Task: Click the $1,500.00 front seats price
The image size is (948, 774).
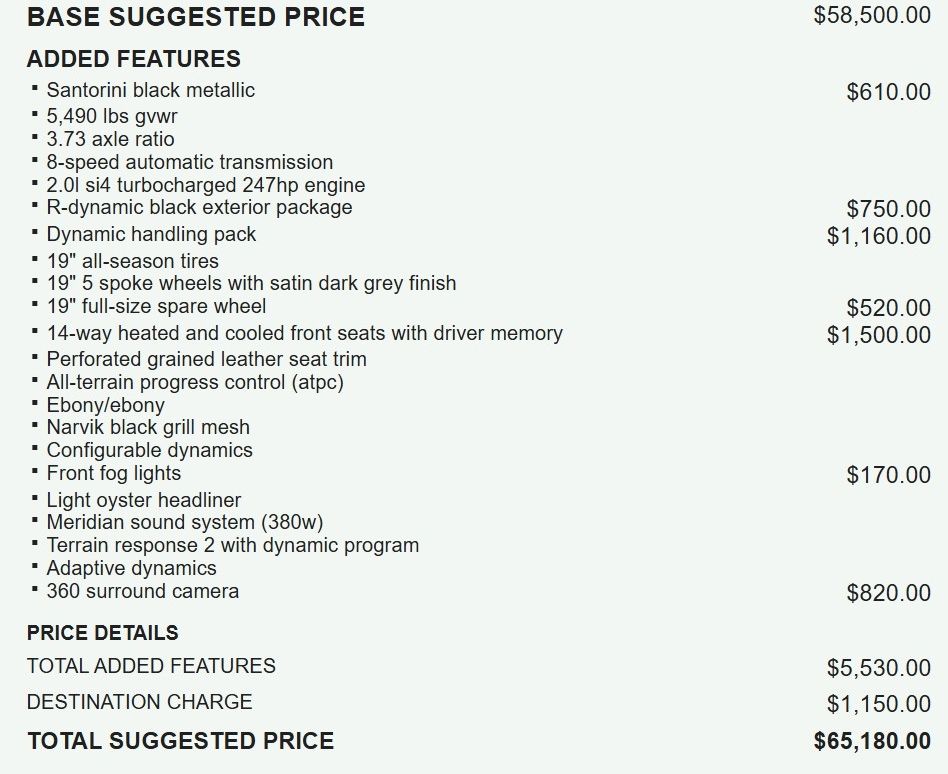Action: pyautogui.click(x=878, y=335)
